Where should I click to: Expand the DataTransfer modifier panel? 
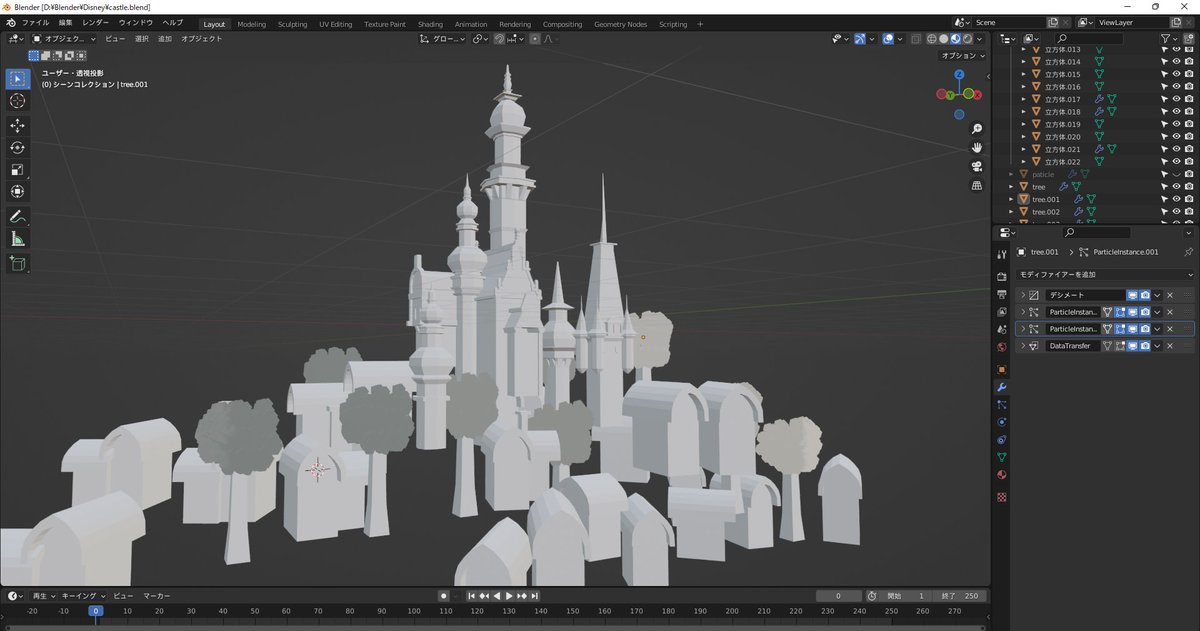(x=1023, y=346)
